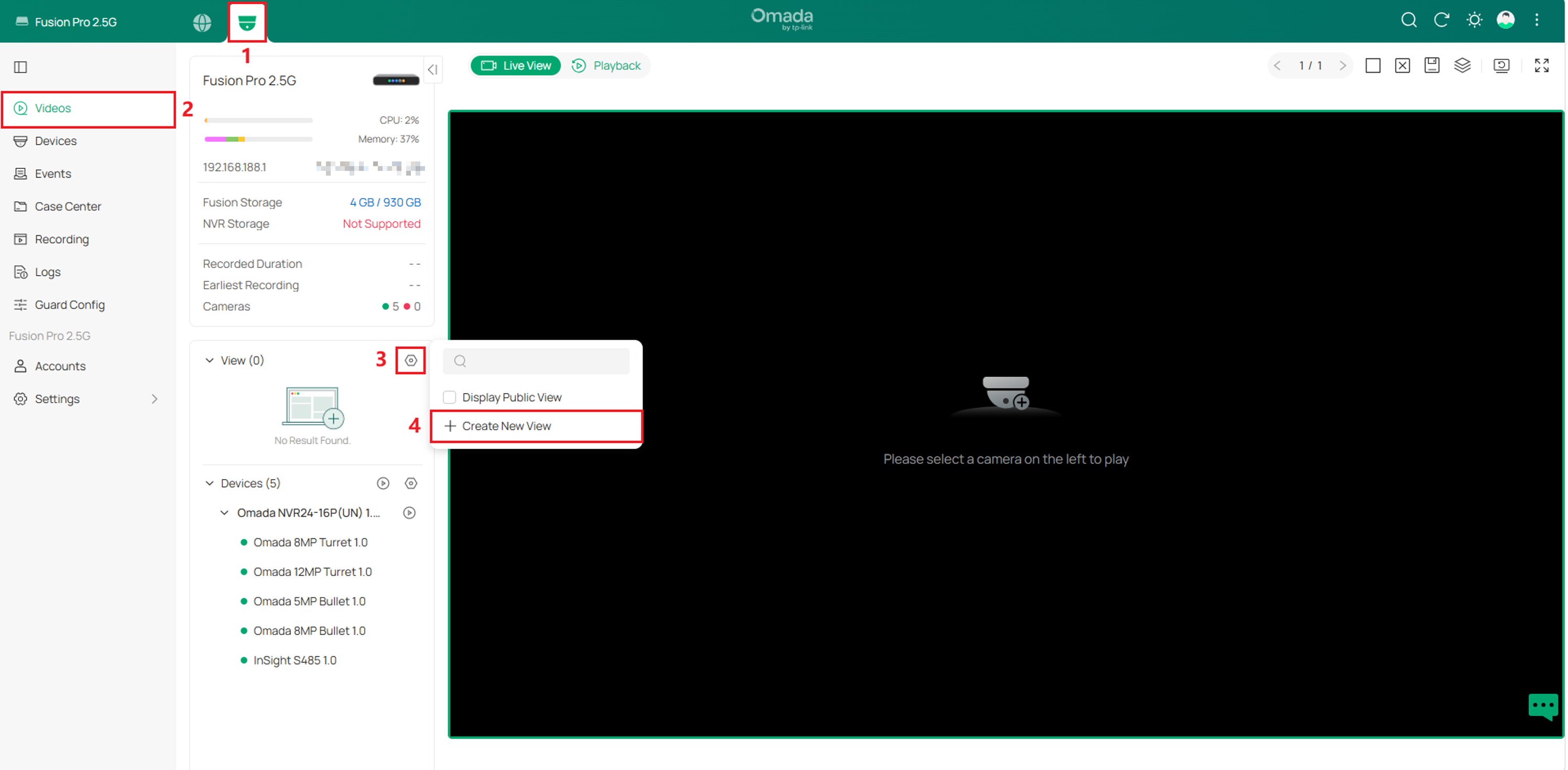Select single-window layout icon
Screen dimensions: 1568x770
pos(1373,66)
